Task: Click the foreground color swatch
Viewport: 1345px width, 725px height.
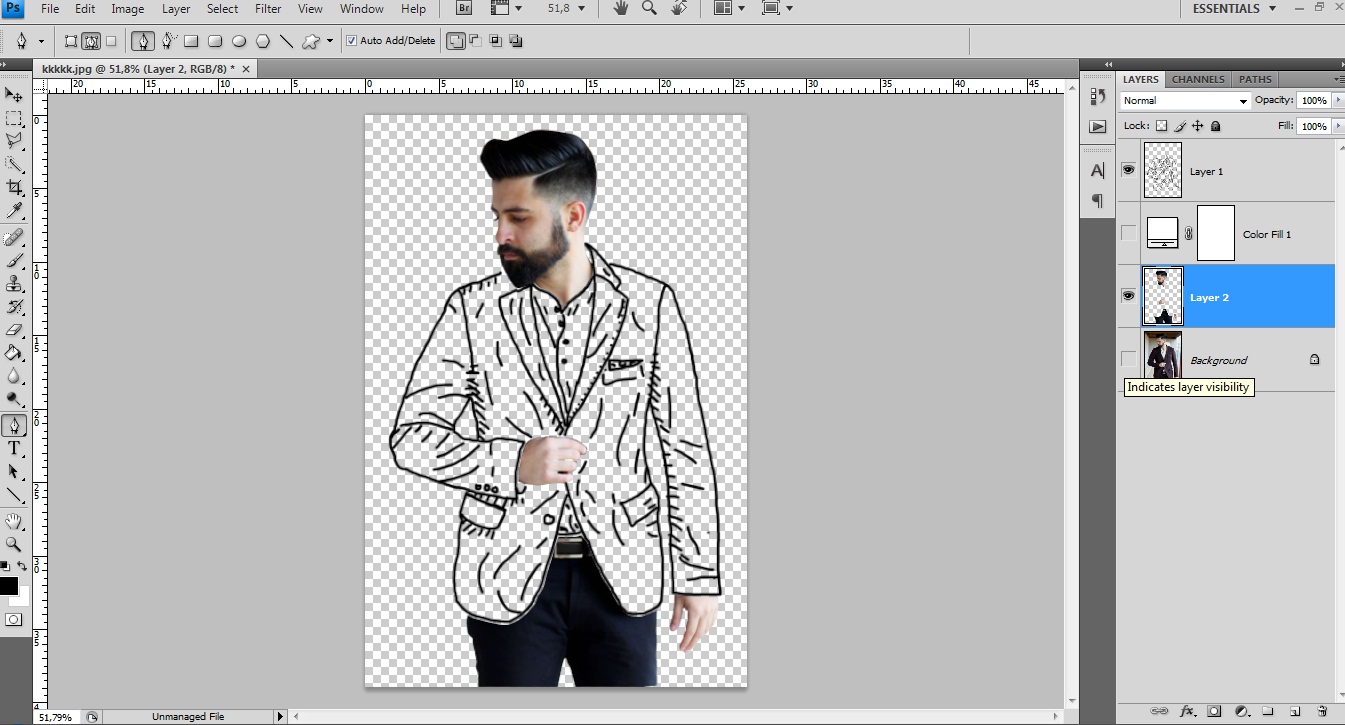Action: (8, 586)
